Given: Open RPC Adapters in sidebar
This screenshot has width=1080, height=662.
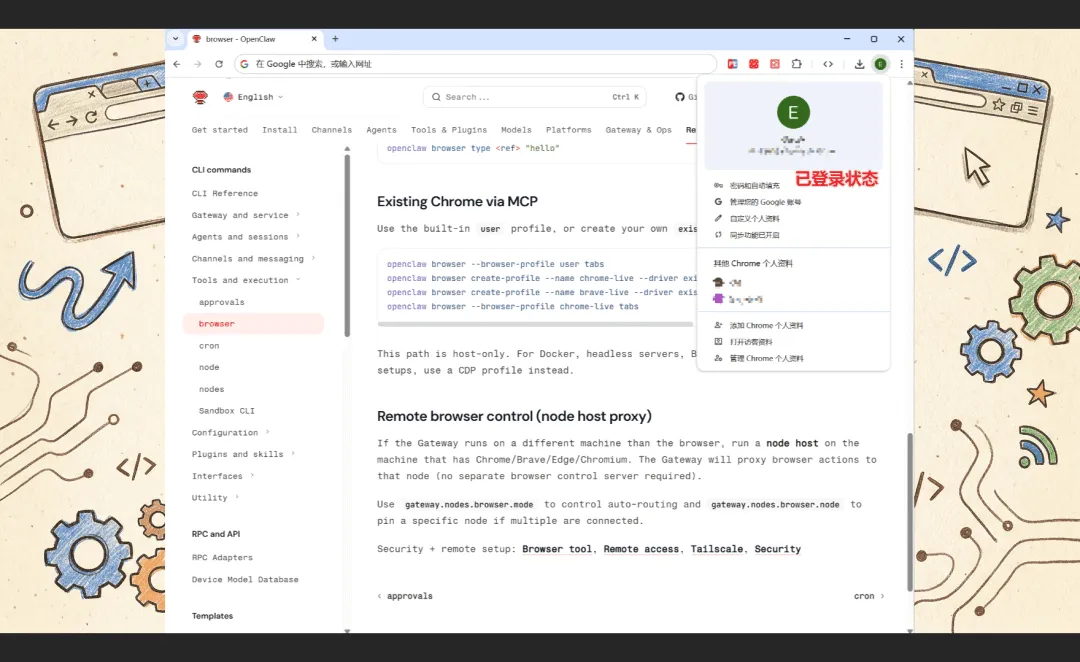Looking at the screenshot, I should (x=222, y=557).
